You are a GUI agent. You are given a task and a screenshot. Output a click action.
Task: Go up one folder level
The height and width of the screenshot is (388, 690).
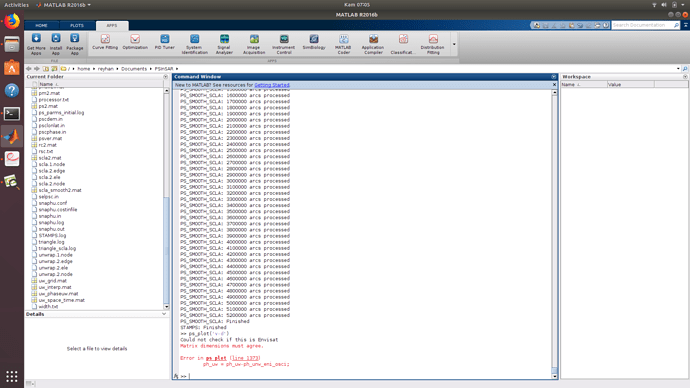click(x=46, y=69)
